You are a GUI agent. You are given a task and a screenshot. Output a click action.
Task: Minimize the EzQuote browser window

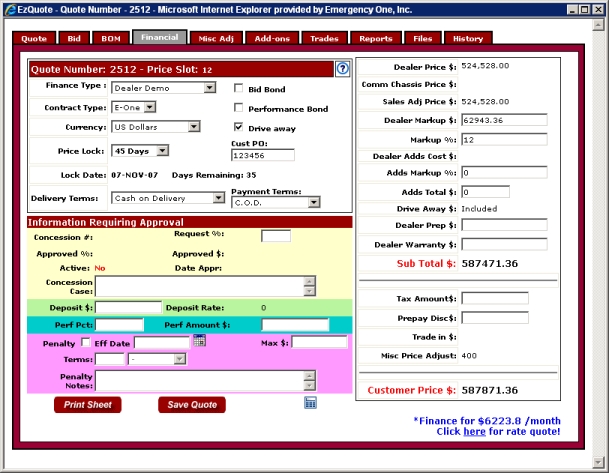pos(572,10)
